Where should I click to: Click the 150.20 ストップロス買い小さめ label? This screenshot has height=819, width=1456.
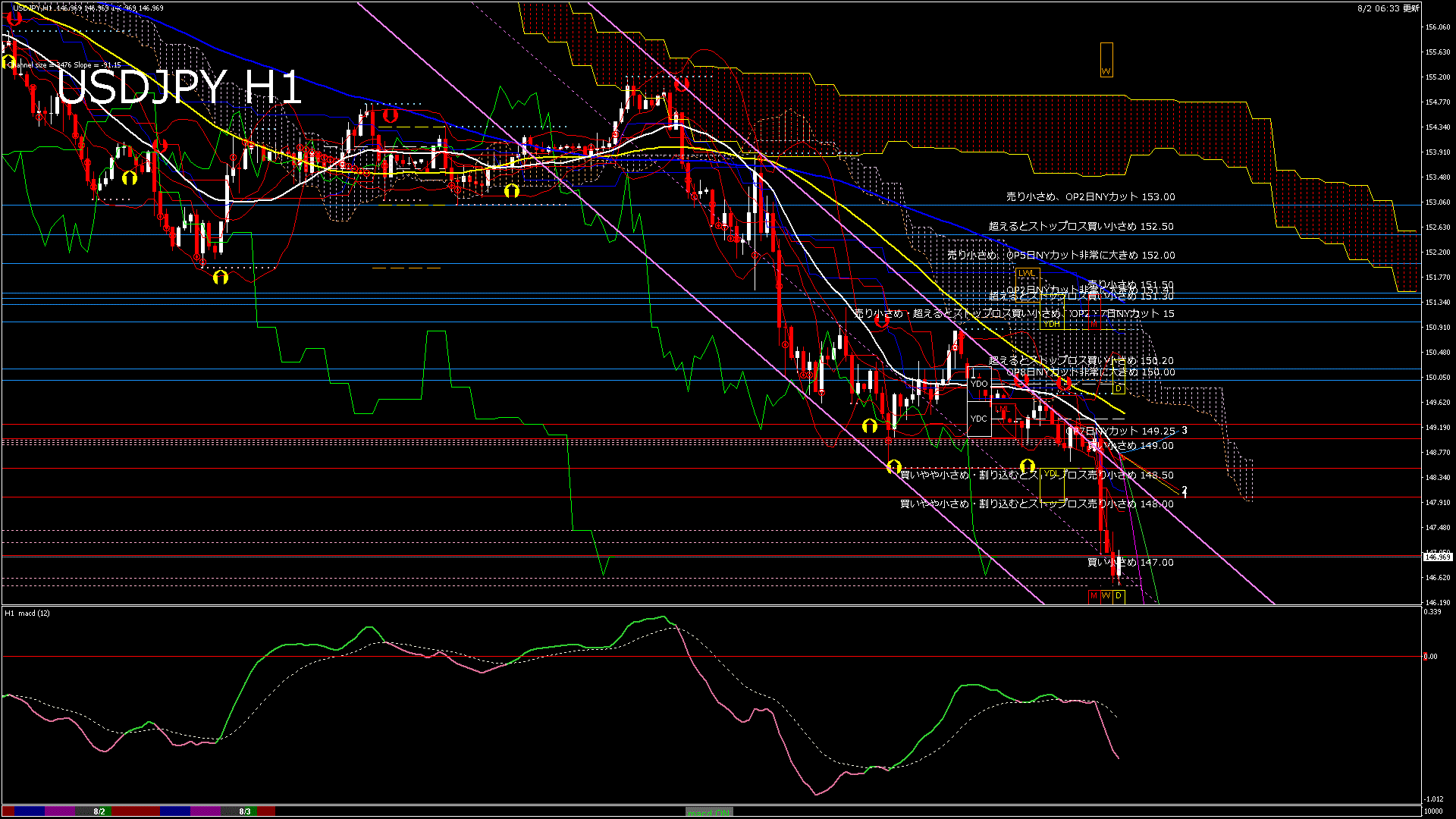1081,361
